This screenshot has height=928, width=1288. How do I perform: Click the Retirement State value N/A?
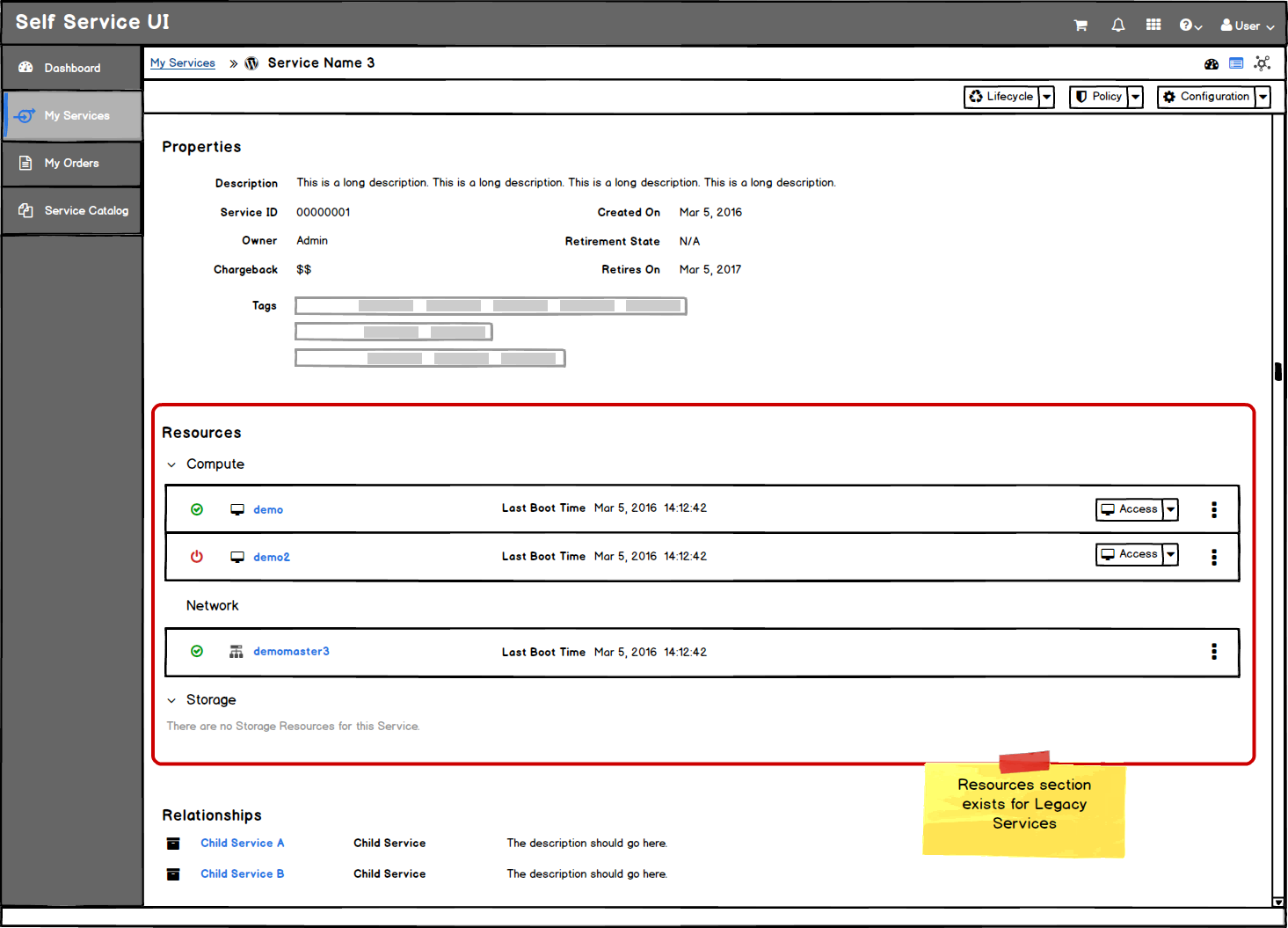[x=689, y=241]
